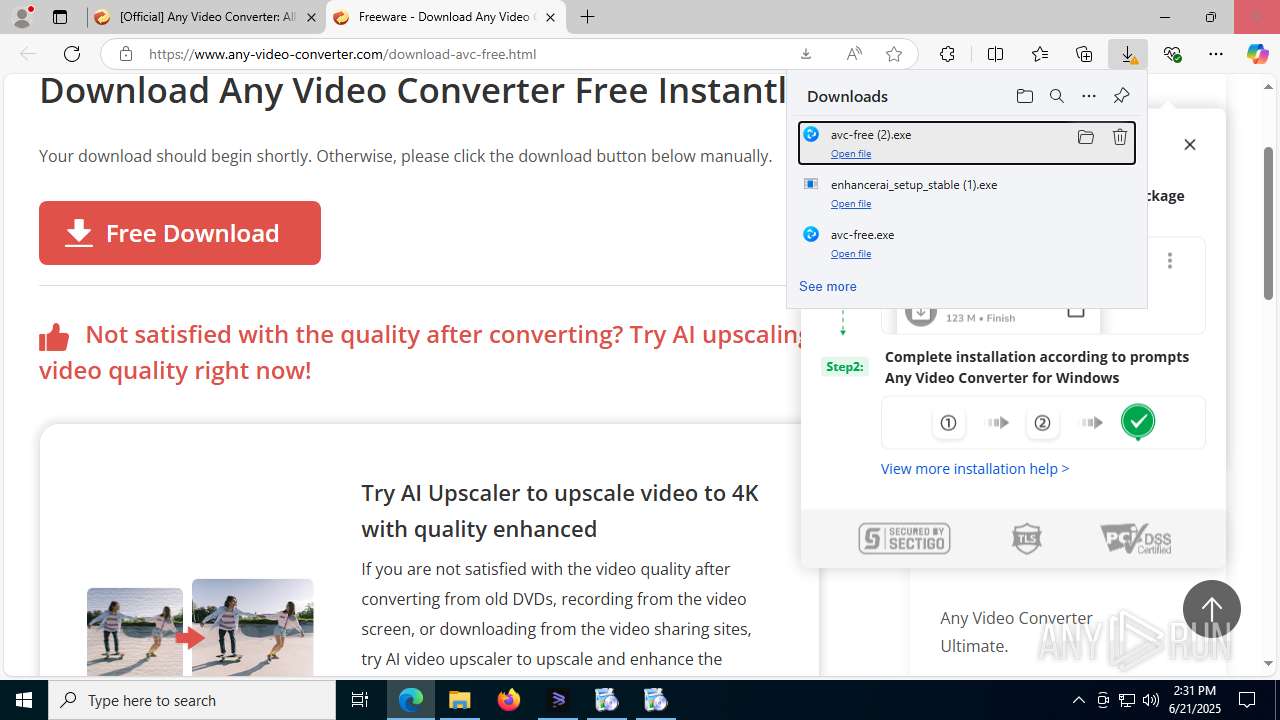Open file link for avc-free (2).exe

point(851,154)
